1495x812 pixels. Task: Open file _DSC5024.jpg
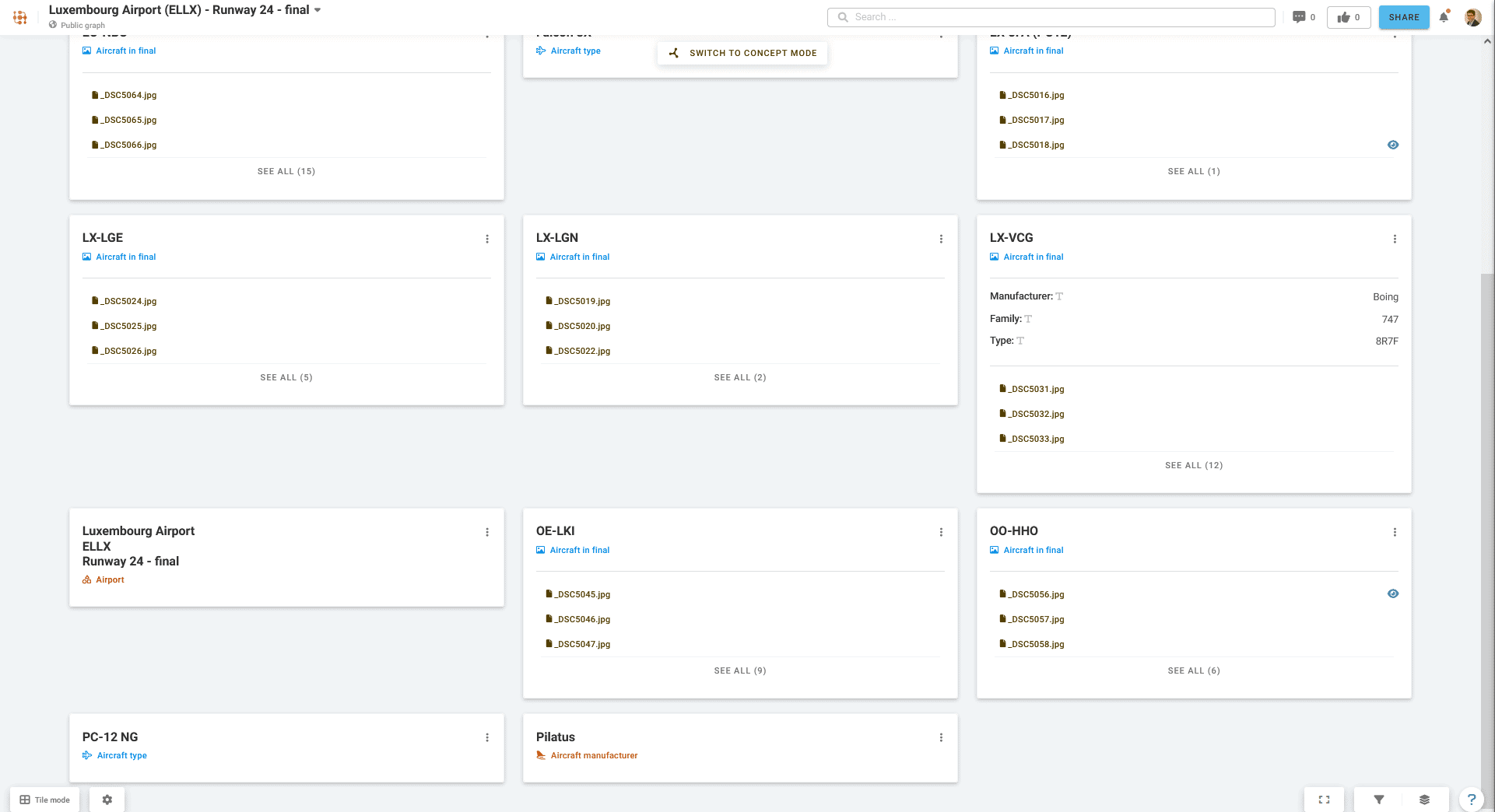(125, 301)
